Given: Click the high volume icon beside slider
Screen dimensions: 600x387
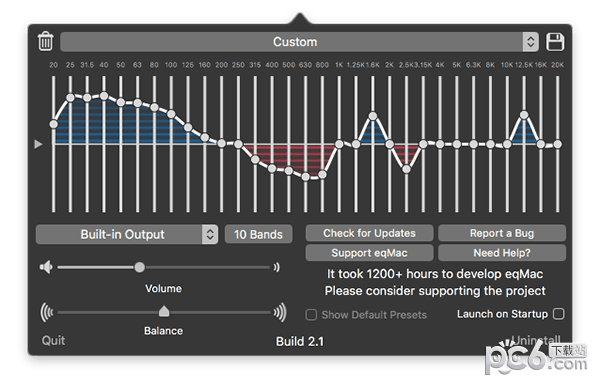Looking at the screenshot, I should 277,267.
